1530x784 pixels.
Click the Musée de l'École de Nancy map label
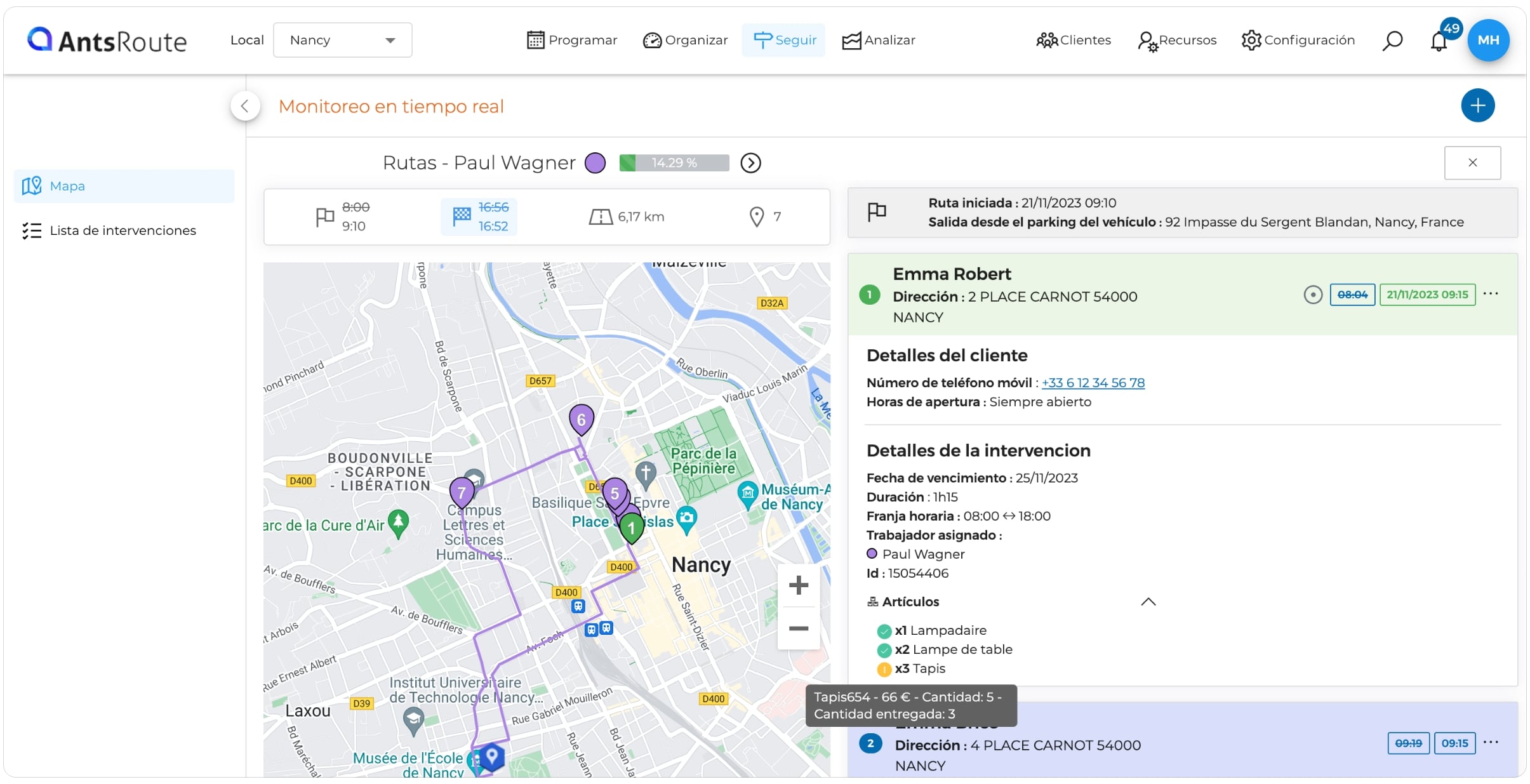click(x=409, y=765)
